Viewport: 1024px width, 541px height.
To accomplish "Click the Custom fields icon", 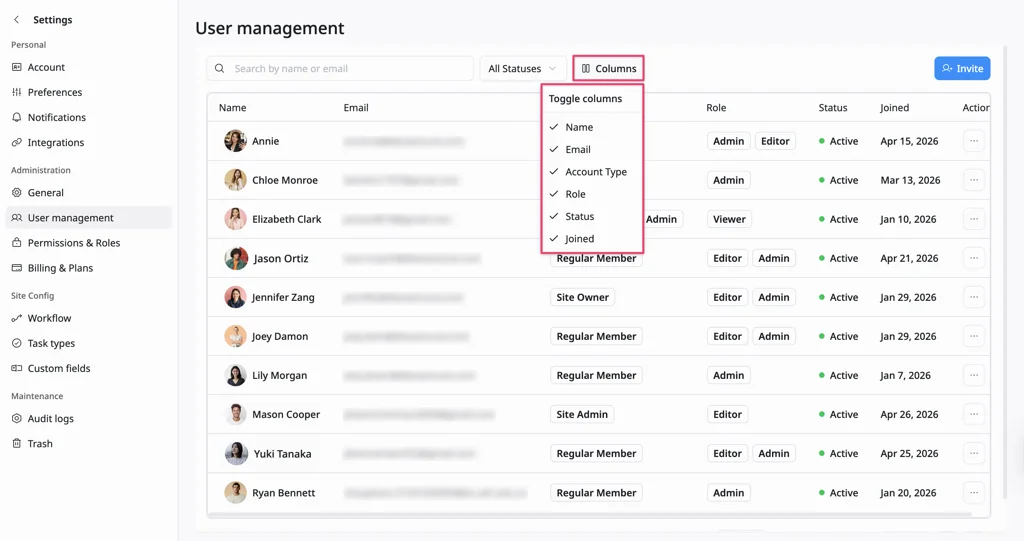I will [x=17, y=369].
